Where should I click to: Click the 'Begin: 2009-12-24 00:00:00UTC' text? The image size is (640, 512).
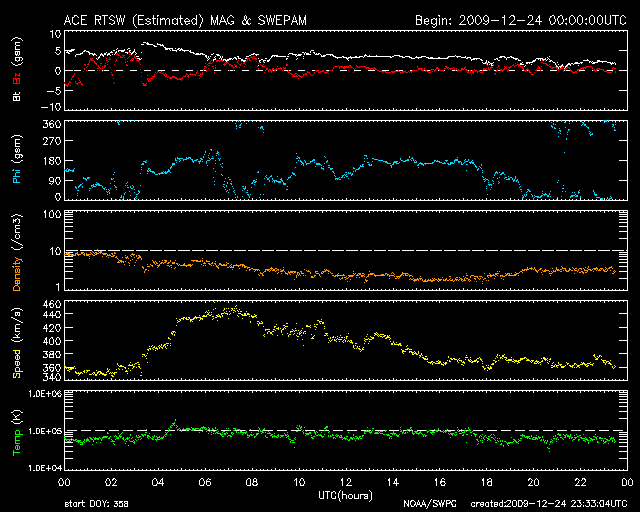pos(521,20)
